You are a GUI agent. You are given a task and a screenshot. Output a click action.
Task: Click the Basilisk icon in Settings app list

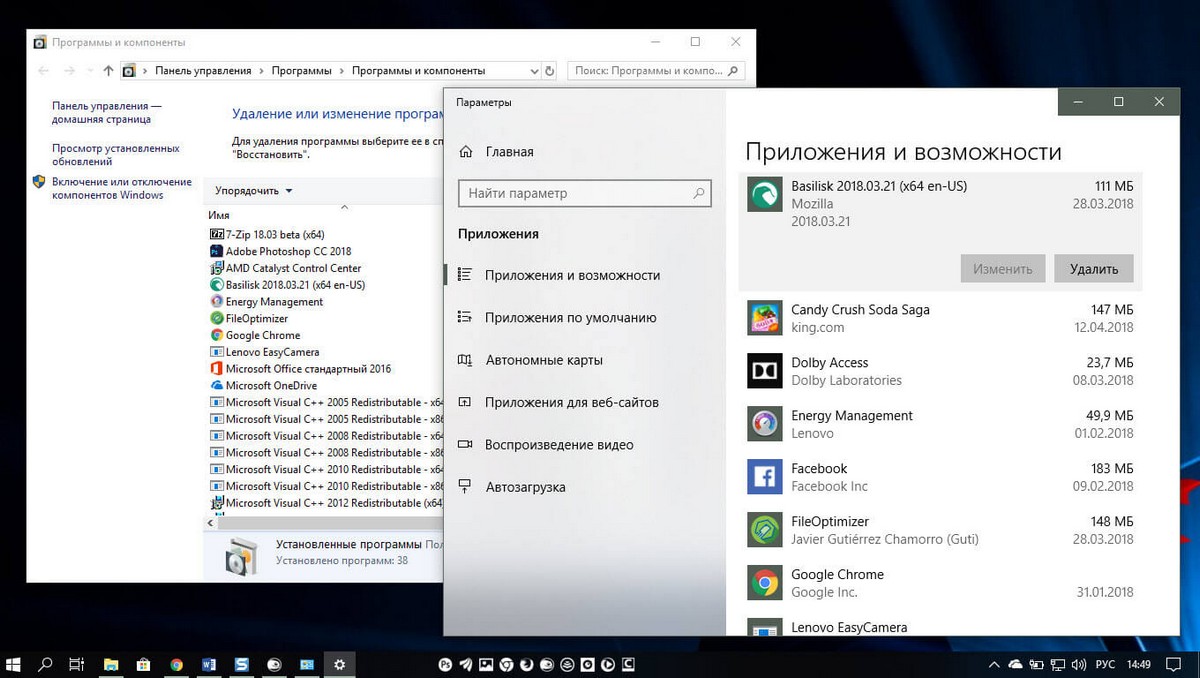coord(765,194)
